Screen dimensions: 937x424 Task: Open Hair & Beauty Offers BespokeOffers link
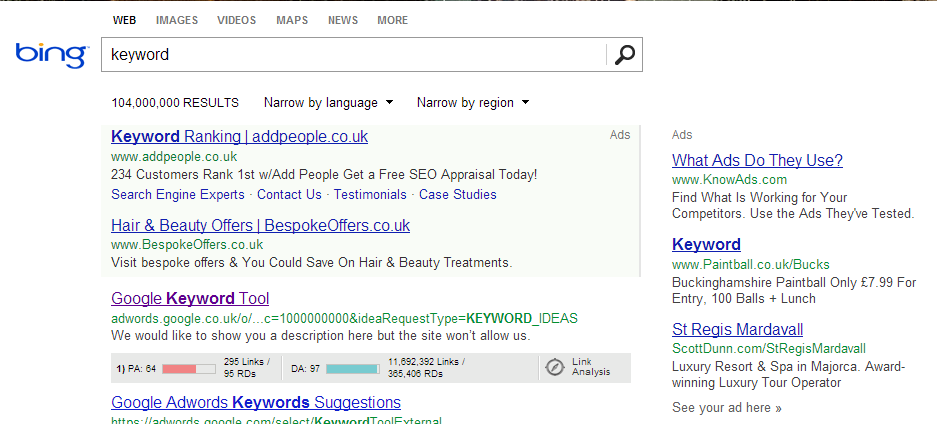point(261,226)
